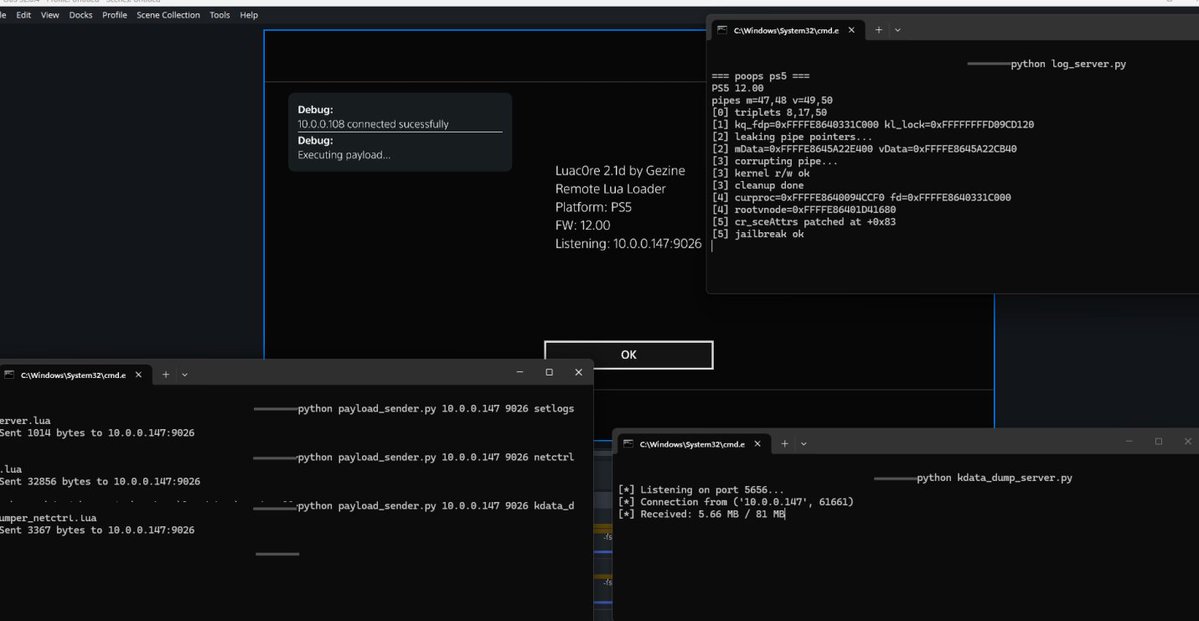Click '[*] Listening on port 5656...' line
Viewport: 1199px width, 621px height.
(x=701, y=490)
